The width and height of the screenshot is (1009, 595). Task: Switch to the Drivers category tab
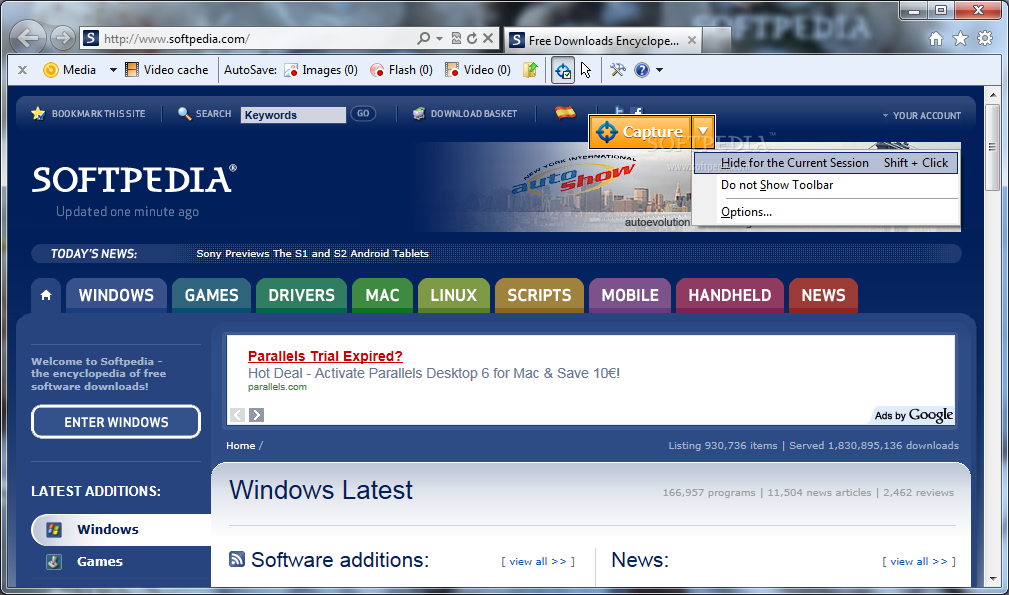[301, 295]
